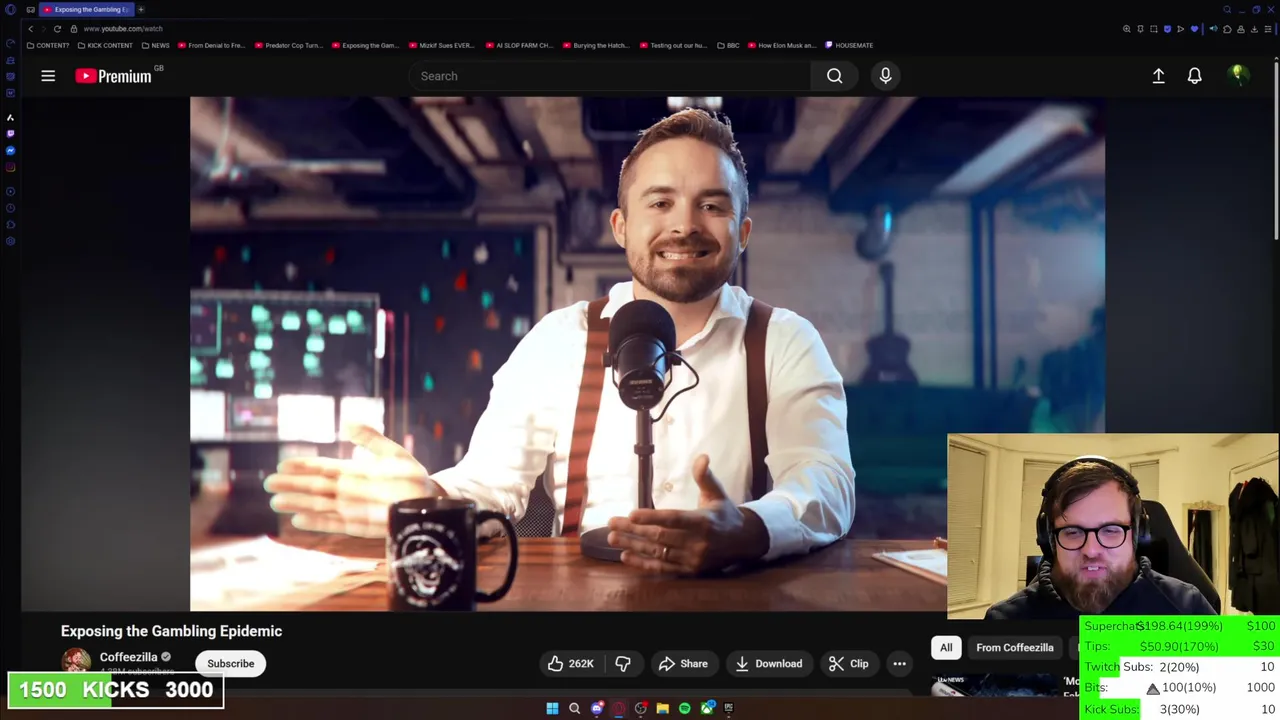Screen dimensions: 1280x720
Task: Share the video
Action: [683, 664]
